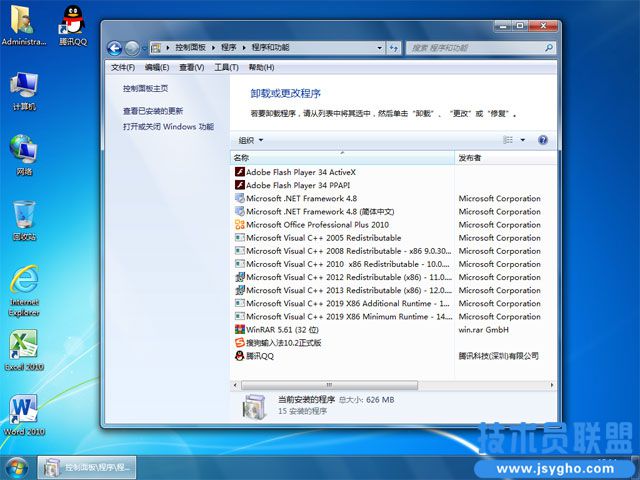Image resolution: width=640 pixels, height=480 pixels.
Task: Expand breadcrumb arrow after 控制面板
Action: [x=213, y=48]
